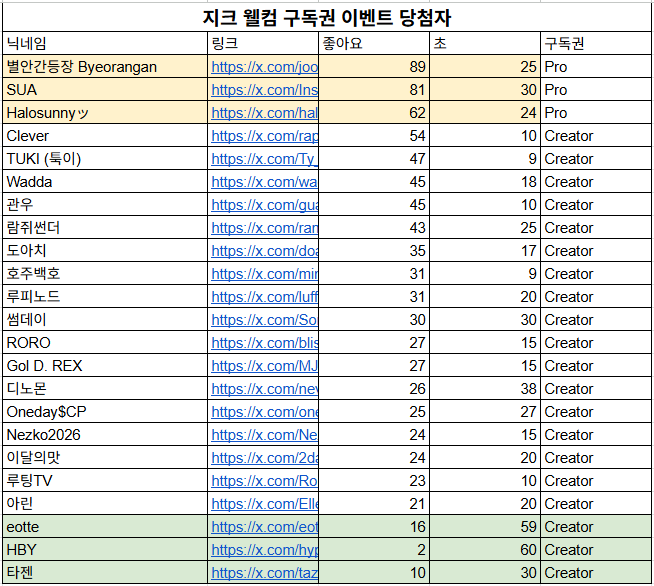Image resolution: width=654 pixels, height=586 pixels.
Task: Open the x.com link for Halosunny
Action: pyautogui.click(x=264, y=113)
